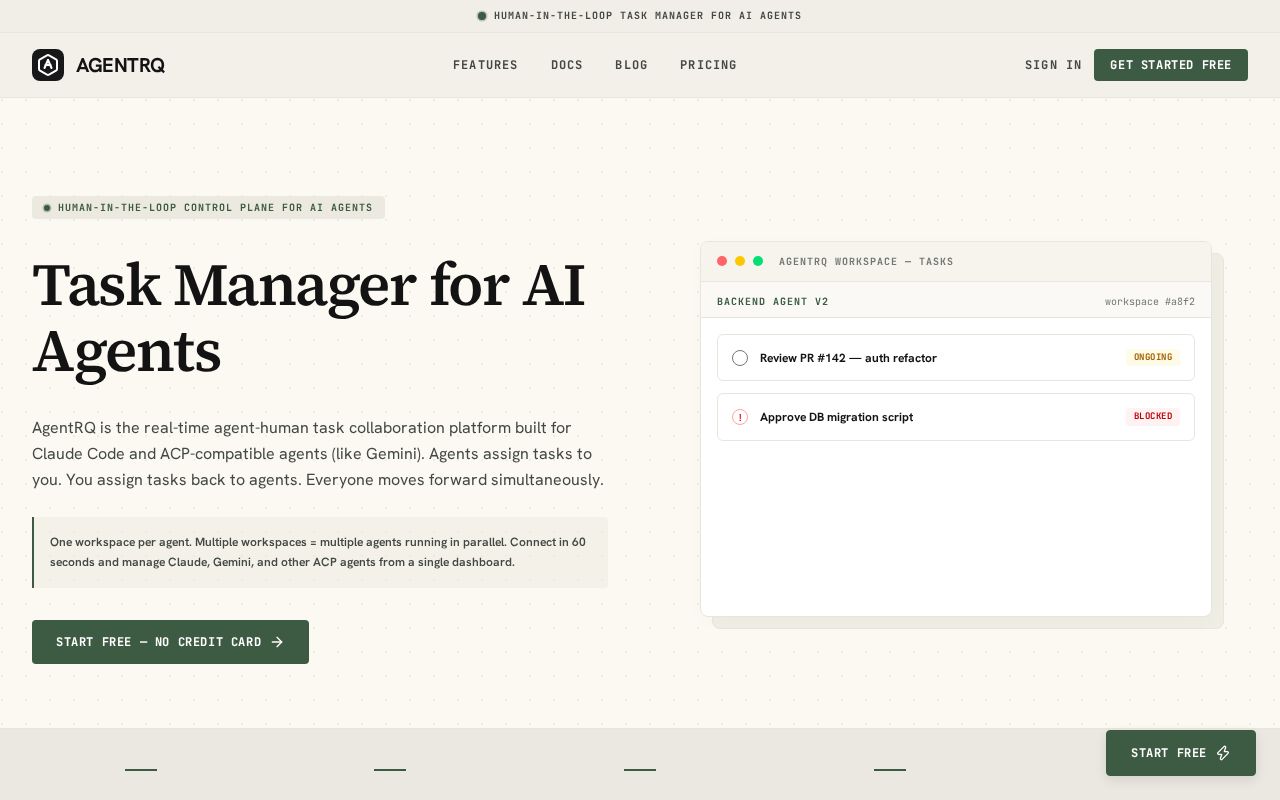Click the red dot in workspace window
The height and width of the screenshot is (800, 1280).
coord(722,261)
